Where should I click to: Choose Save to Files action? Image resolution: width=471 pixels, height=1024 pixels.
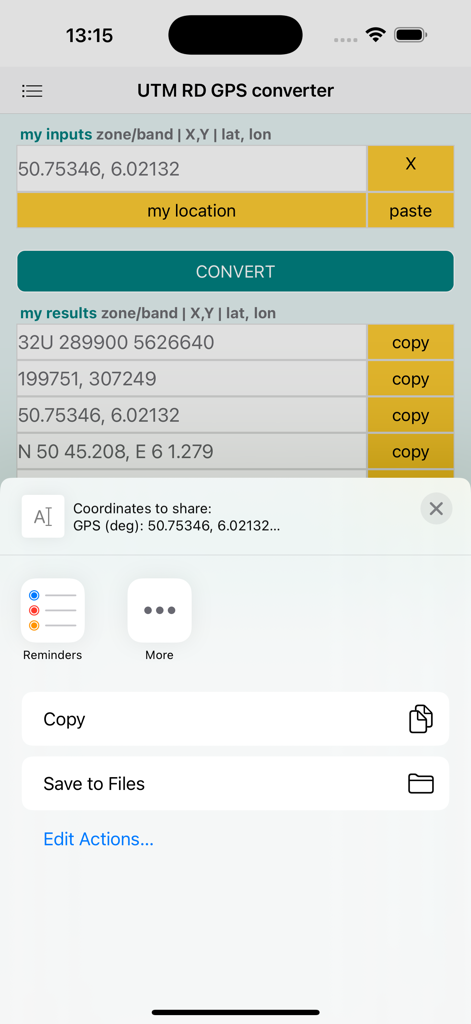[235, 784]
